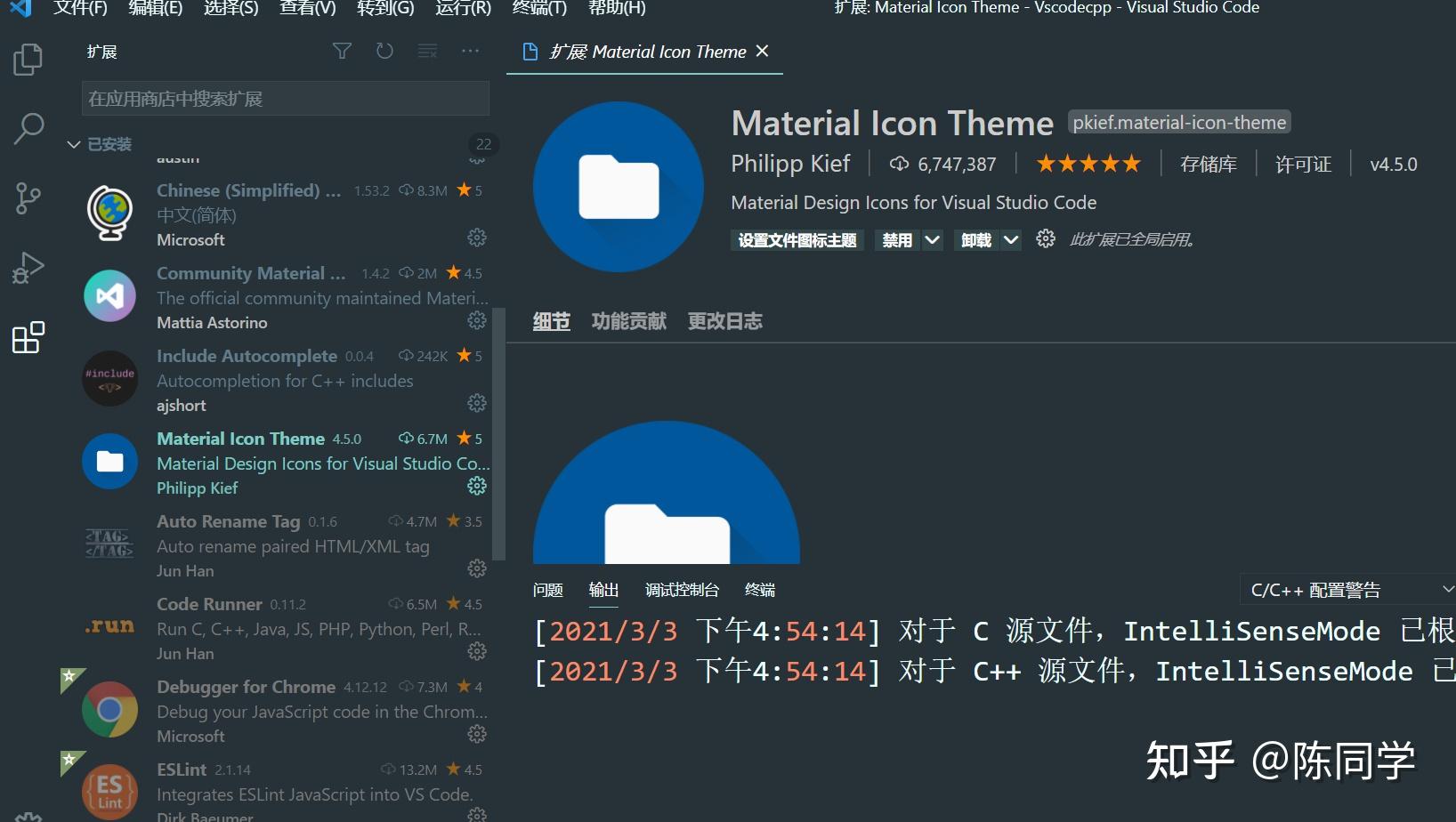Open the 编辑(E) menu

click(x=156, y=8)
